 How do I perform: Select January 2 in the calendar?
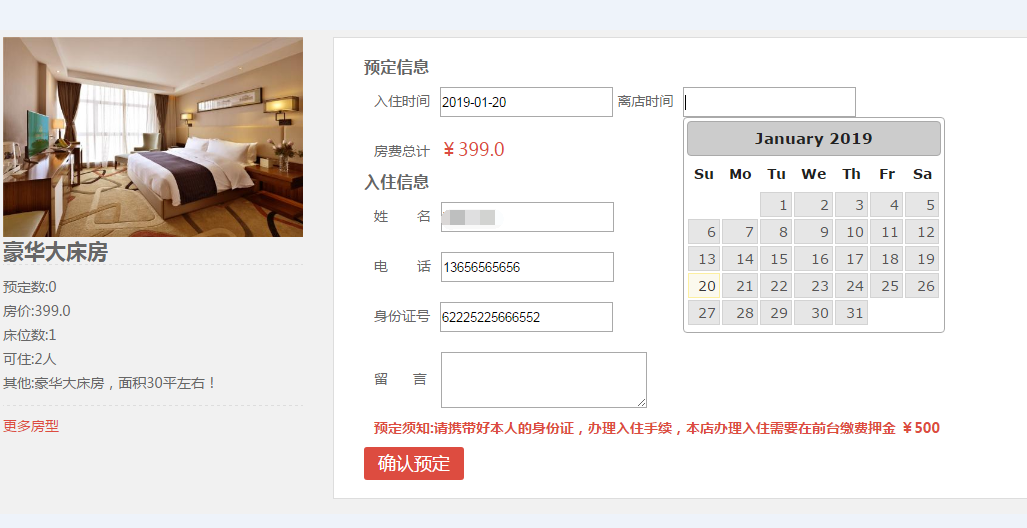[813, 204]
